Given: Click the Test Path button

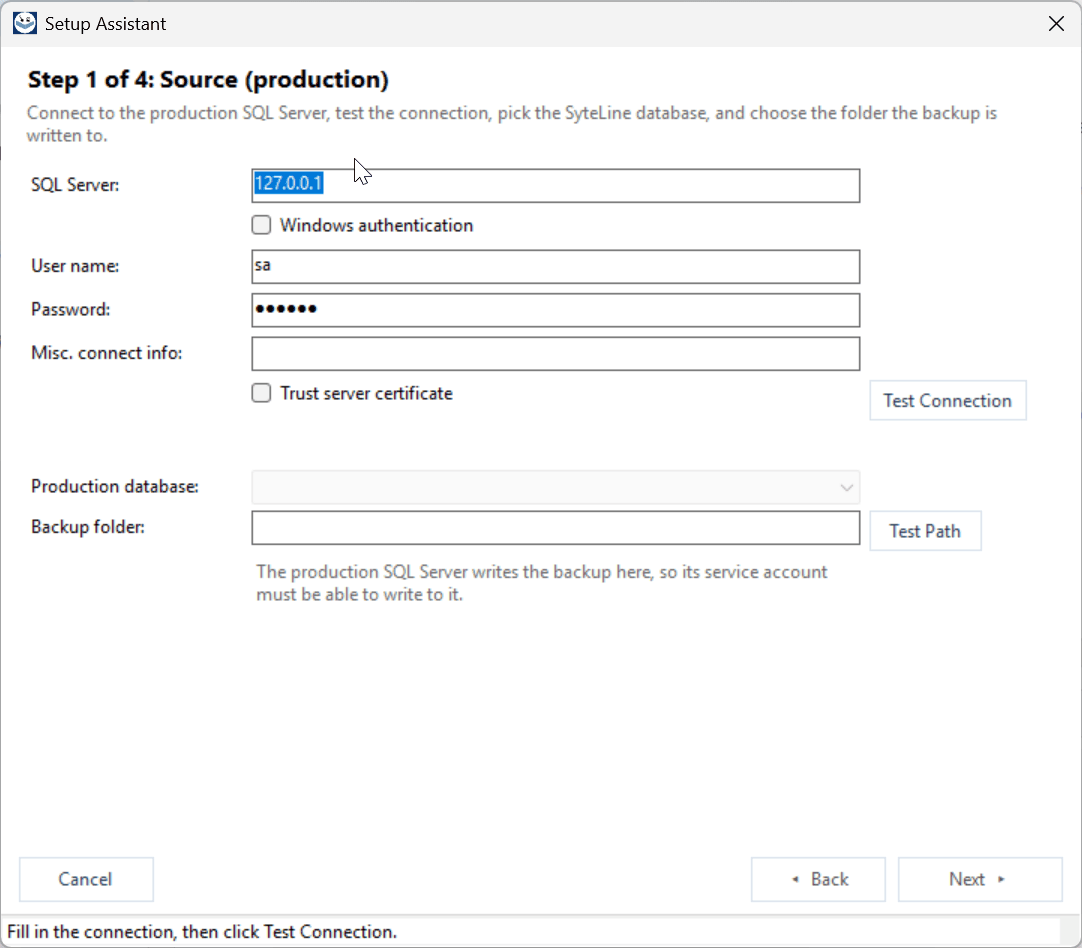Looking at the screenshot, I should [925, 531].
